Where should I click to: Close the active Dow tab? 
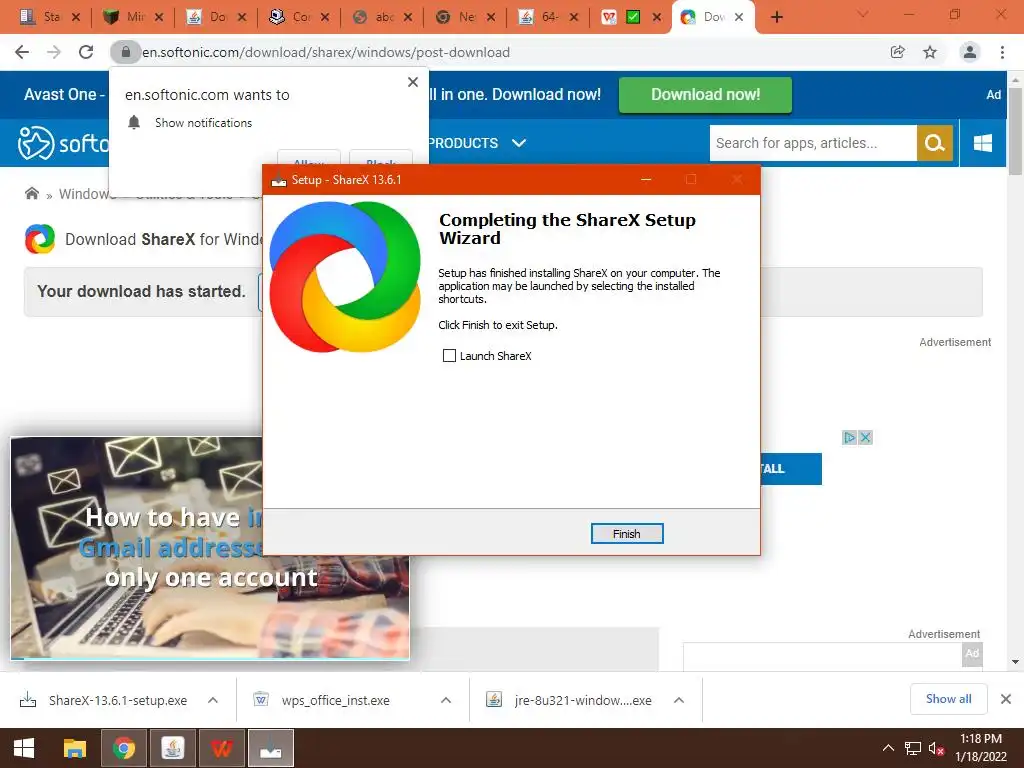point(739,17)
